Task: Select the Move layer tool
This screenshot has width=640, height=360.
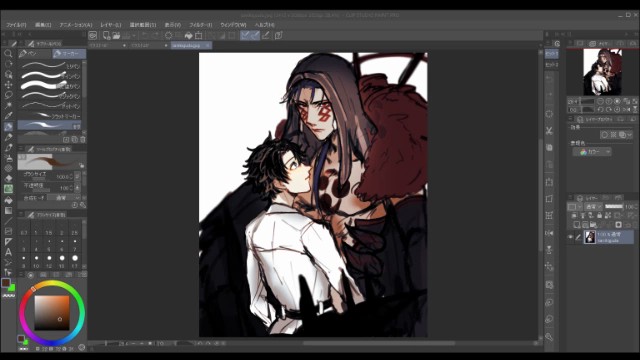Action: pyautogui.click(x=8, y=84)
